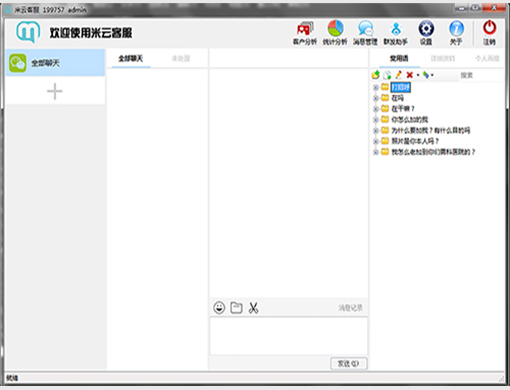The width and height of the screenshot is (510, 390).
Task: Open the 消息记录 message history link
Action: (x=350, y=308)
